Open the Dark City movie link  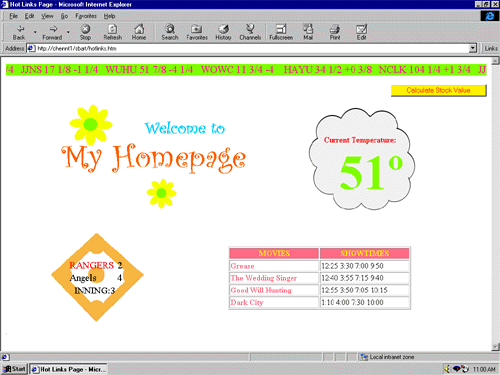(x=247, y=302)
